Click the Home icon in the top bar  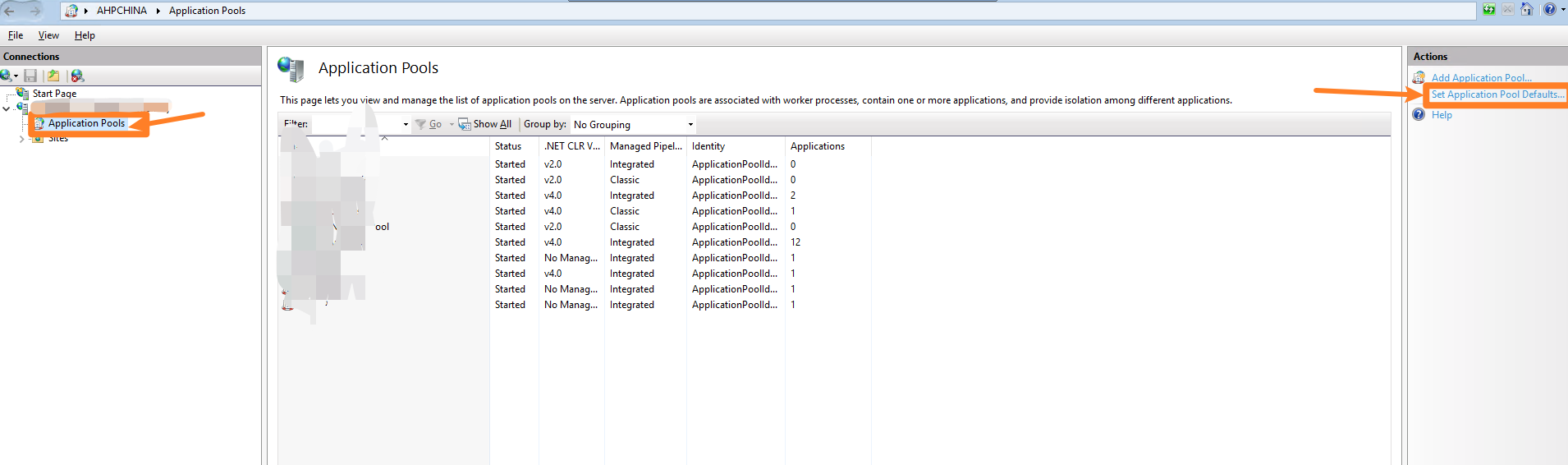[x=1526, y=10]
